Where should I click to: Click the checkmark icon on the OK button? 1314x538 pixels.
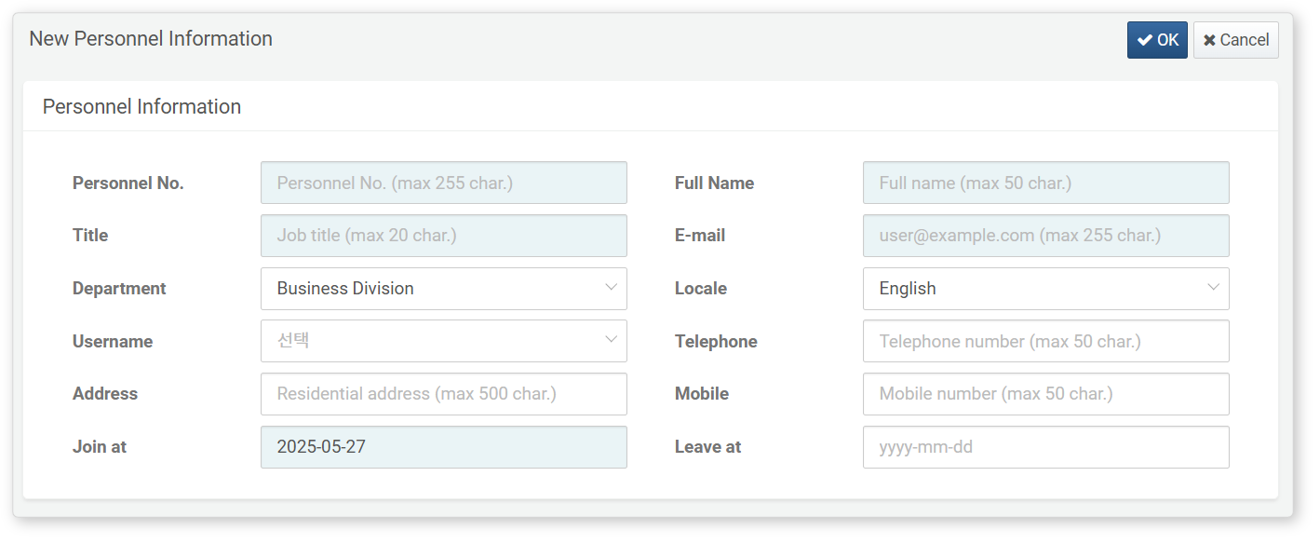[1145, 40]
